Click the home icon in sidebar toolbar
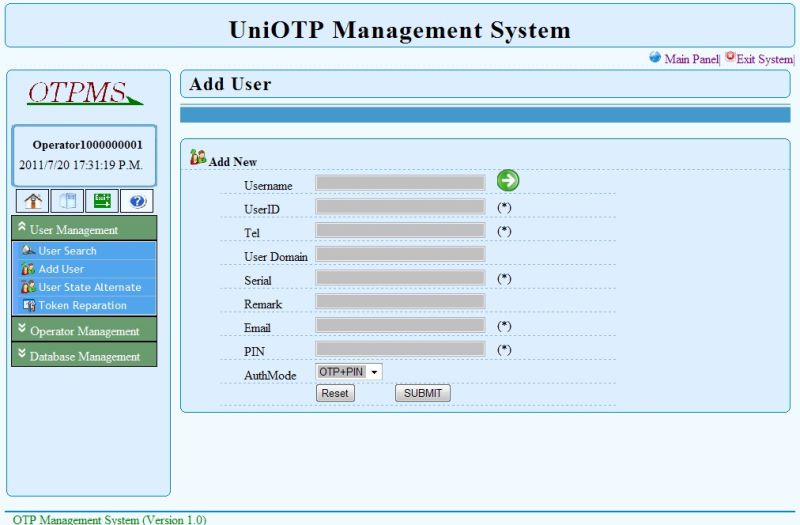 (x=33, y=201)
